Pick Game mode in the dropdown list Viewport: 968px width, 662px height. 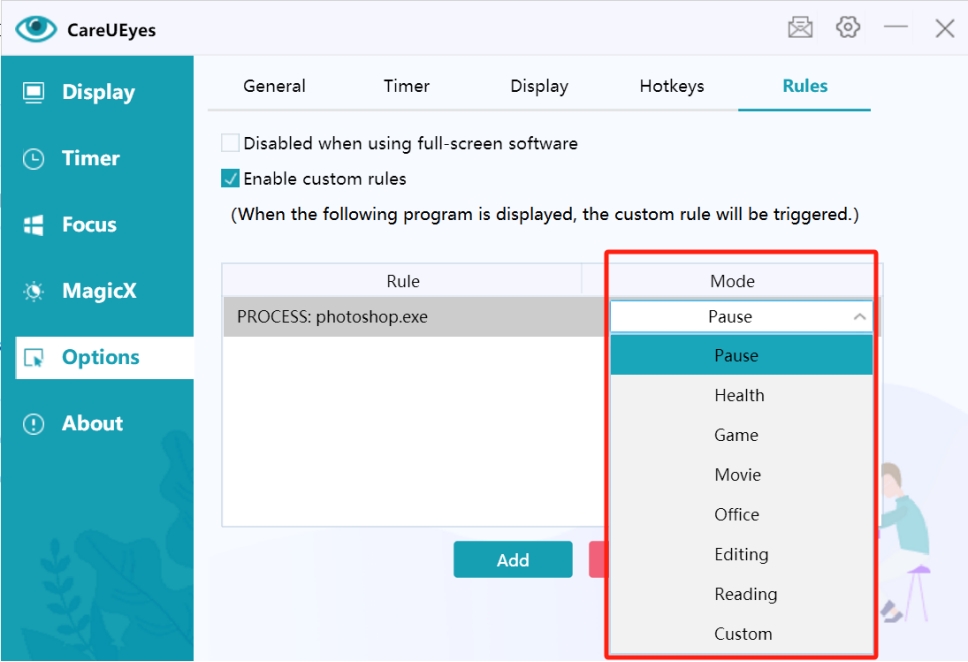[x=737, y=435]
